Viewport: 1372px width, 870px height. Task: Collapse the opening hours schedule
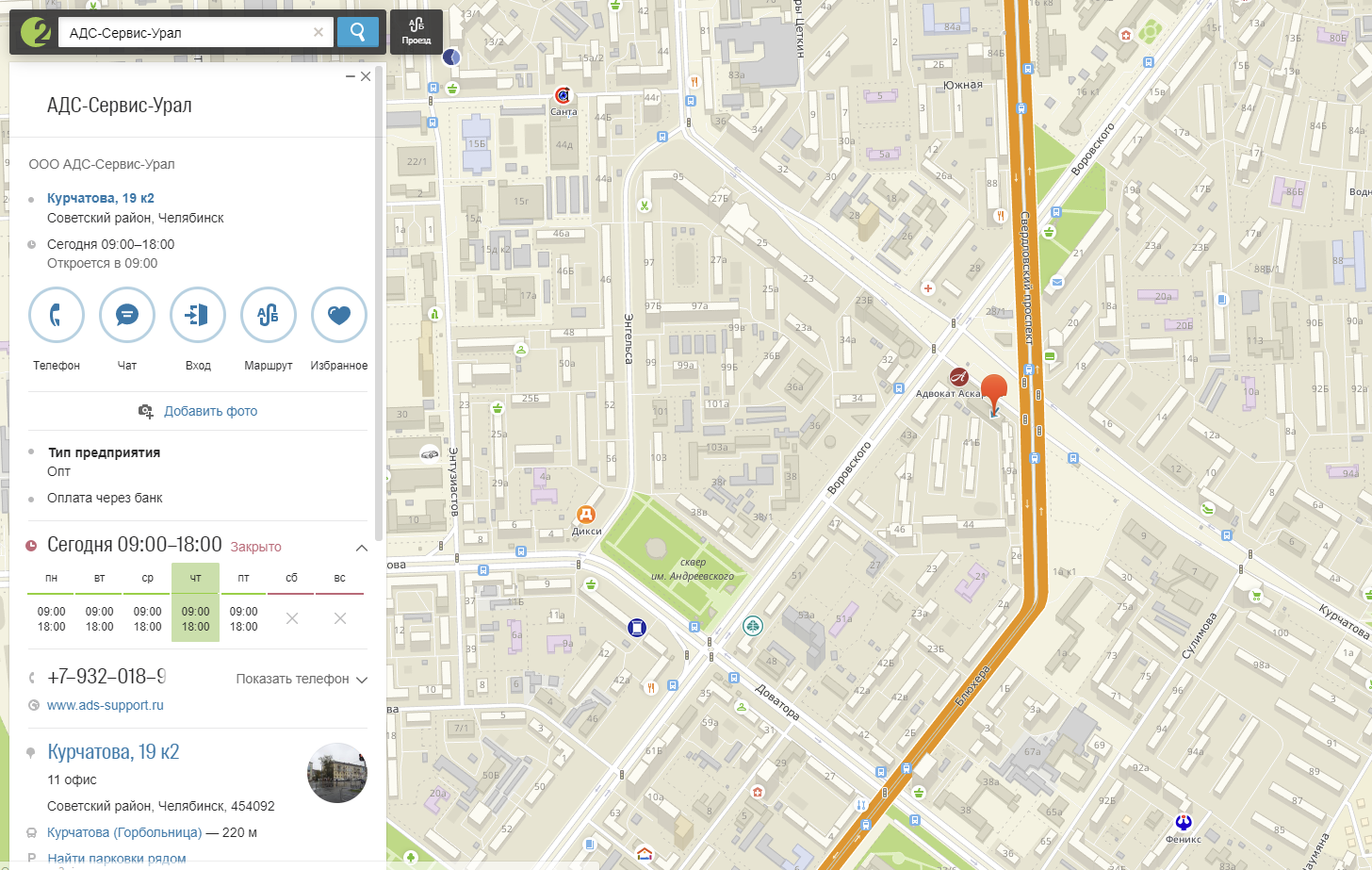tap(362, 548)
